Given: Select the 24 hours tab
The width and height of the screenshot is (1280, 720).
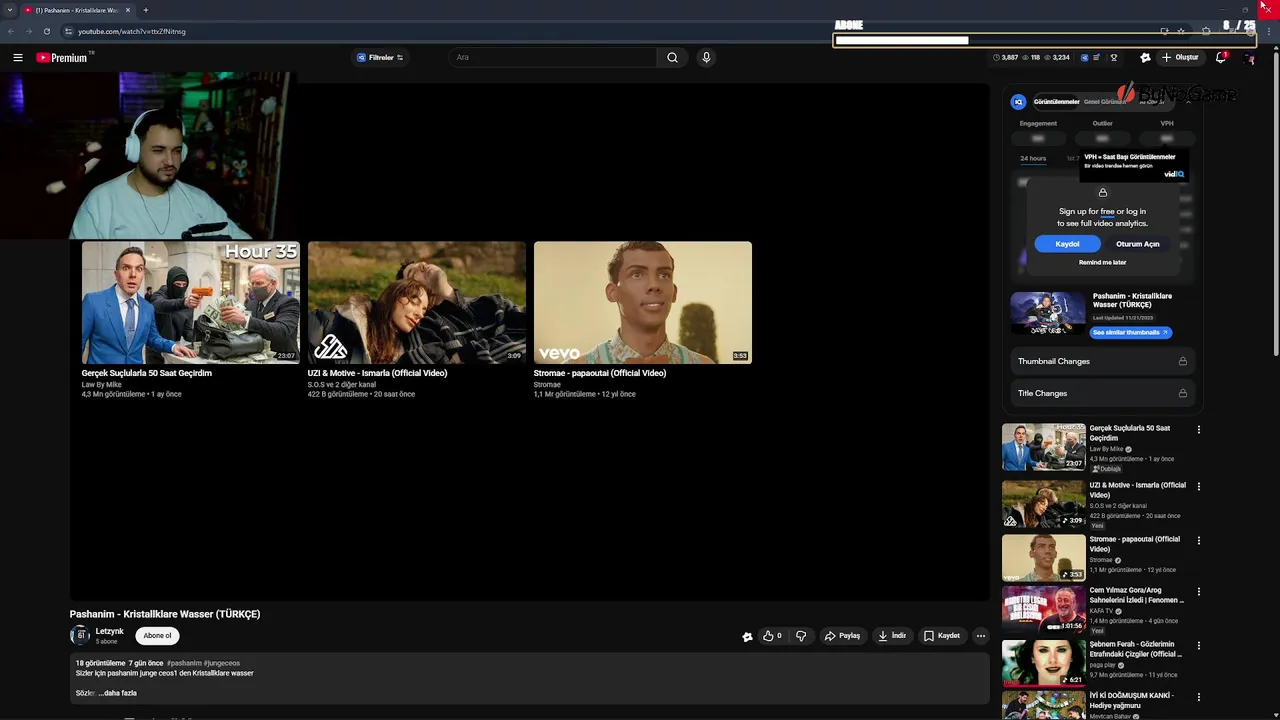Looking at the screenshot, I should [x=1033, y=158].
